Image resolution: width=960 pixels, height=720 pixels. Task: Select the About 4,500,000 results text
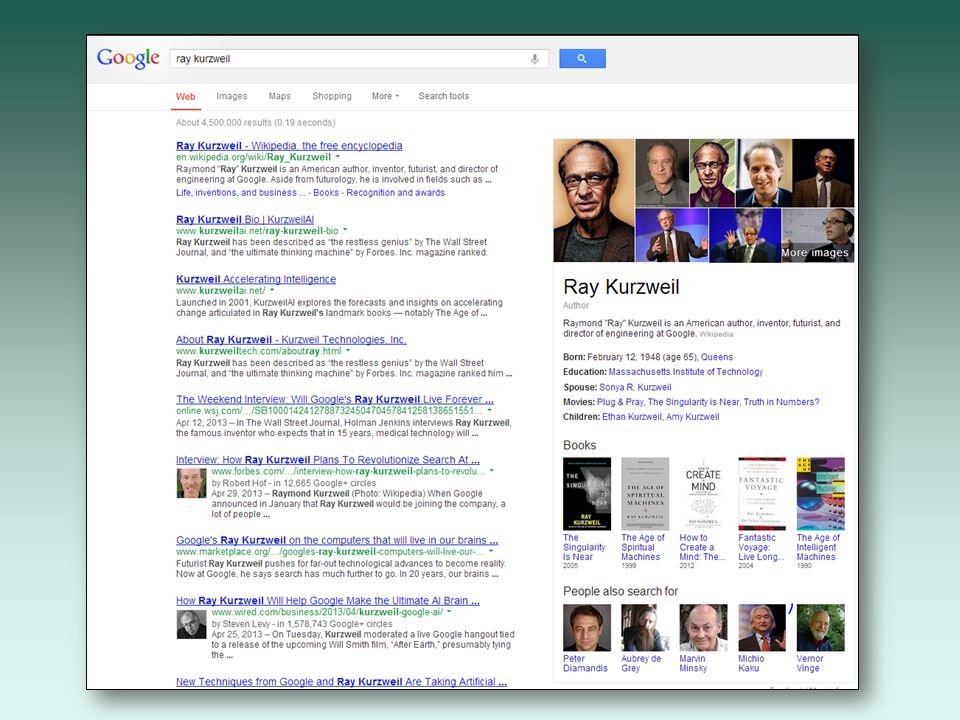[x=255, y=122]
